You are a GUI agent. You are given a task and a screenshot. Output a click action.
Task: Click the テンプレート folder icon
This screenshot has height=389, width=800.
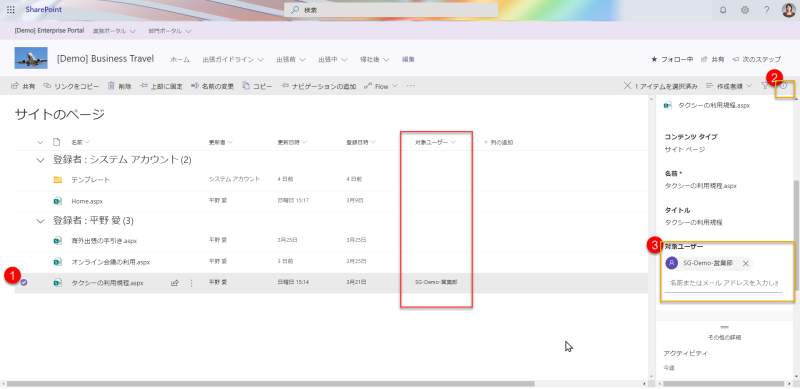(x=58, y=180)
